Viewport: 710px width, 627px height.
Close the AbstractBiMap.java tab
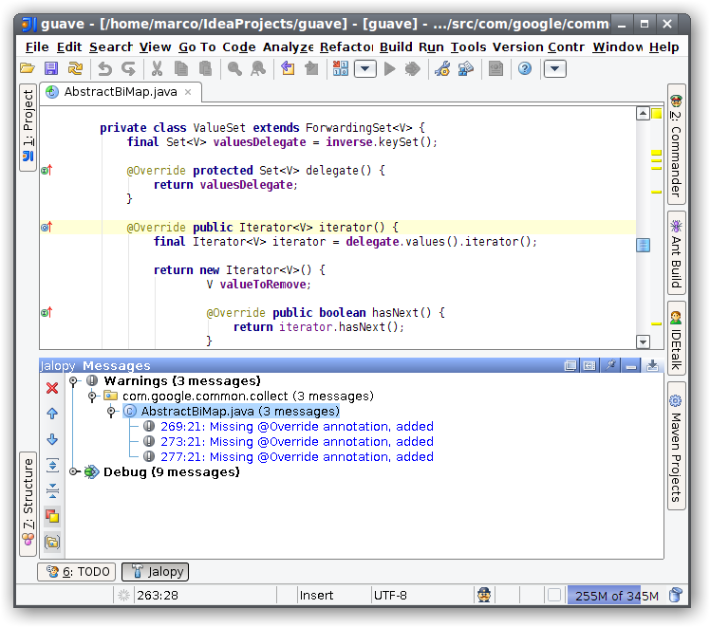(x=188, y=92)
